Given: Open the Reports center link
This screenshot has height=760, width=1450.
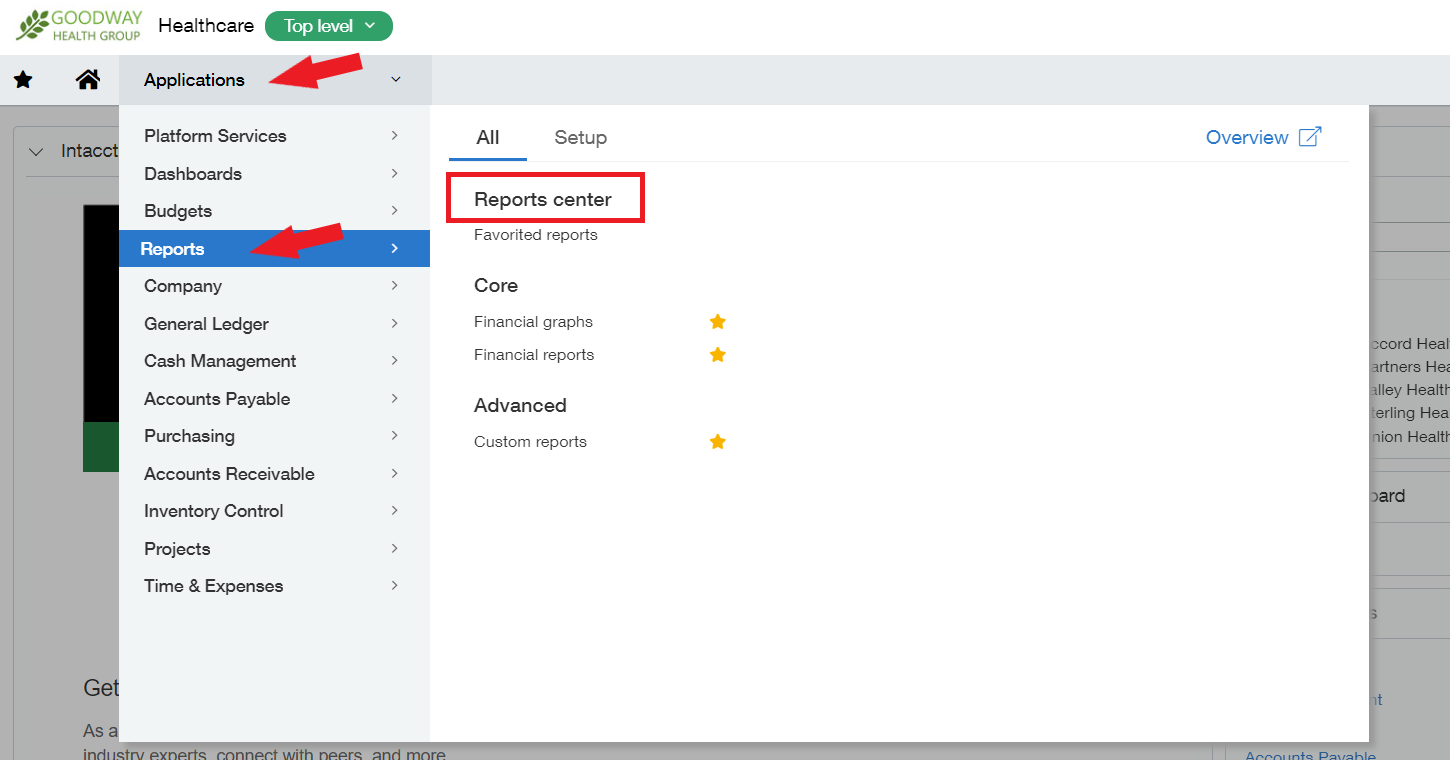Looking at the screenshot, I should coord(543,199).
